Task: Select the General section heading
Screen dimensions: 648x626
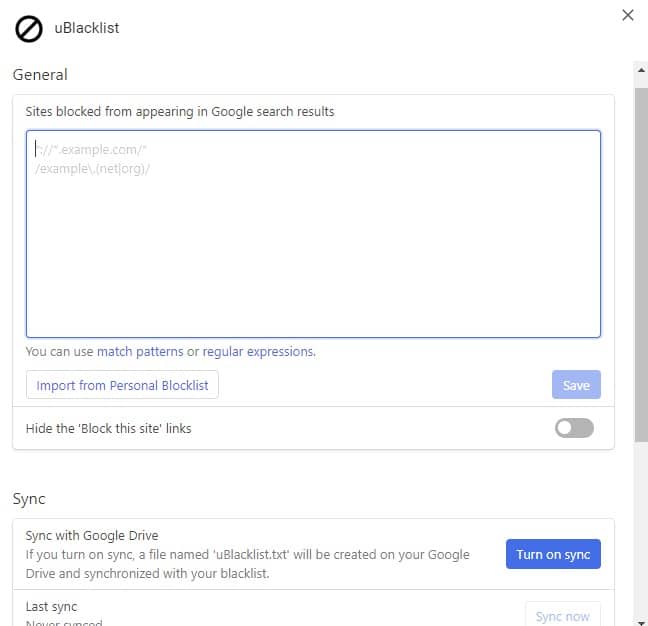Action: point(40,74)
